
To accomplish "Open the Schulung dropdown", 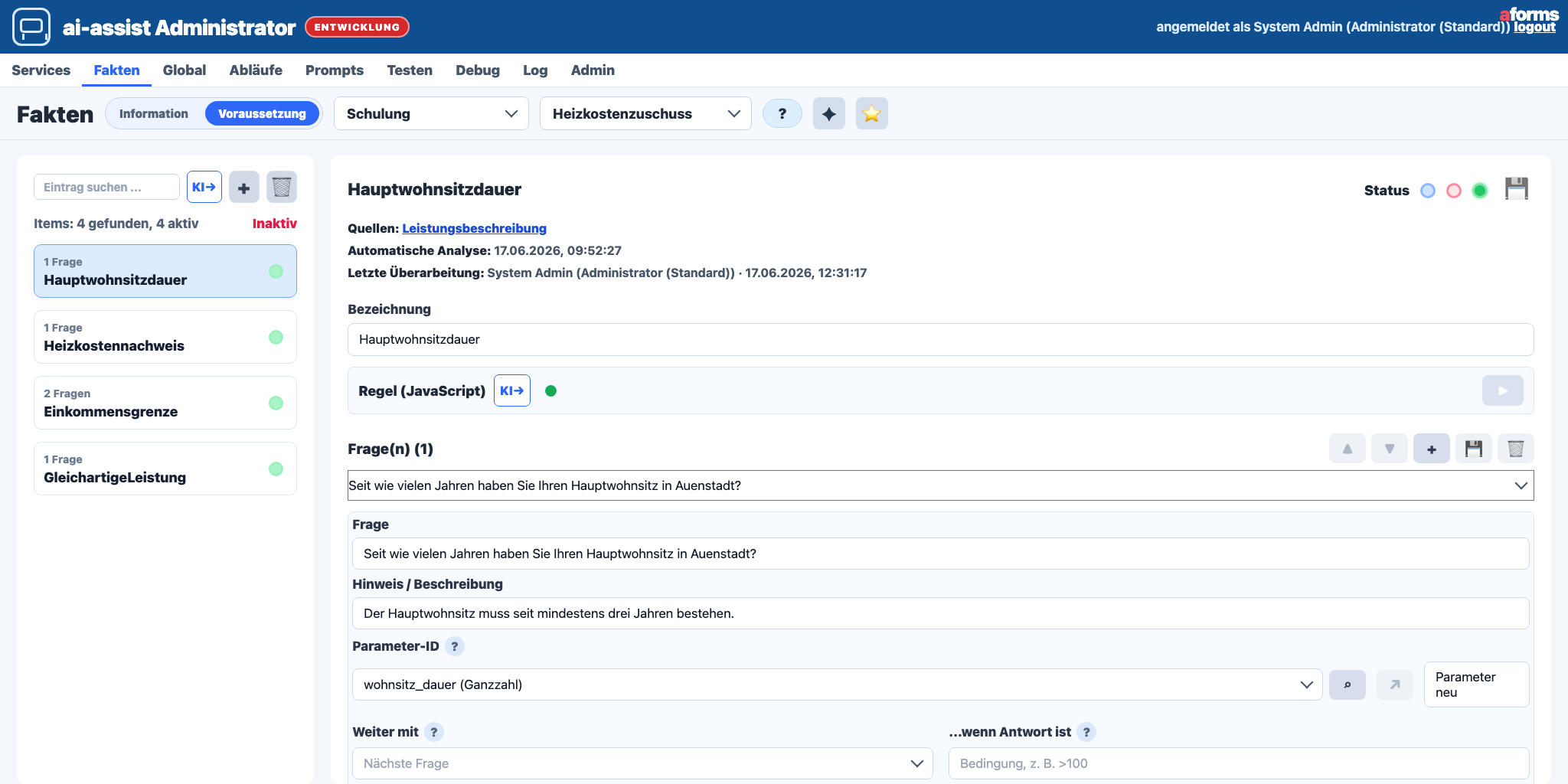I will [431, 113].
